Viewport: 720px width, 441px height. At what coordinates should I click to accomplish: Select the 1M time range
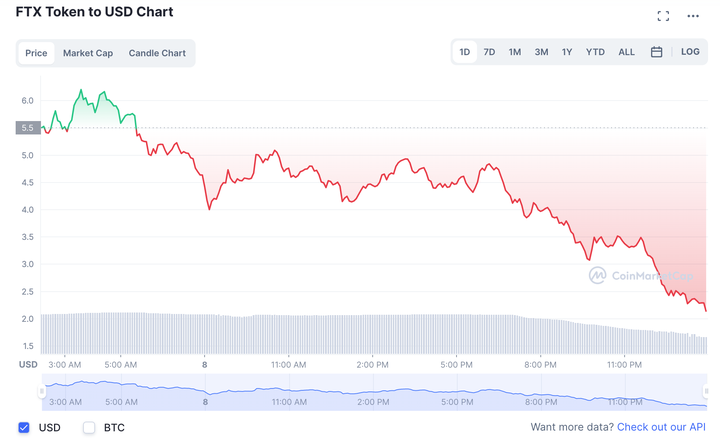514,52
